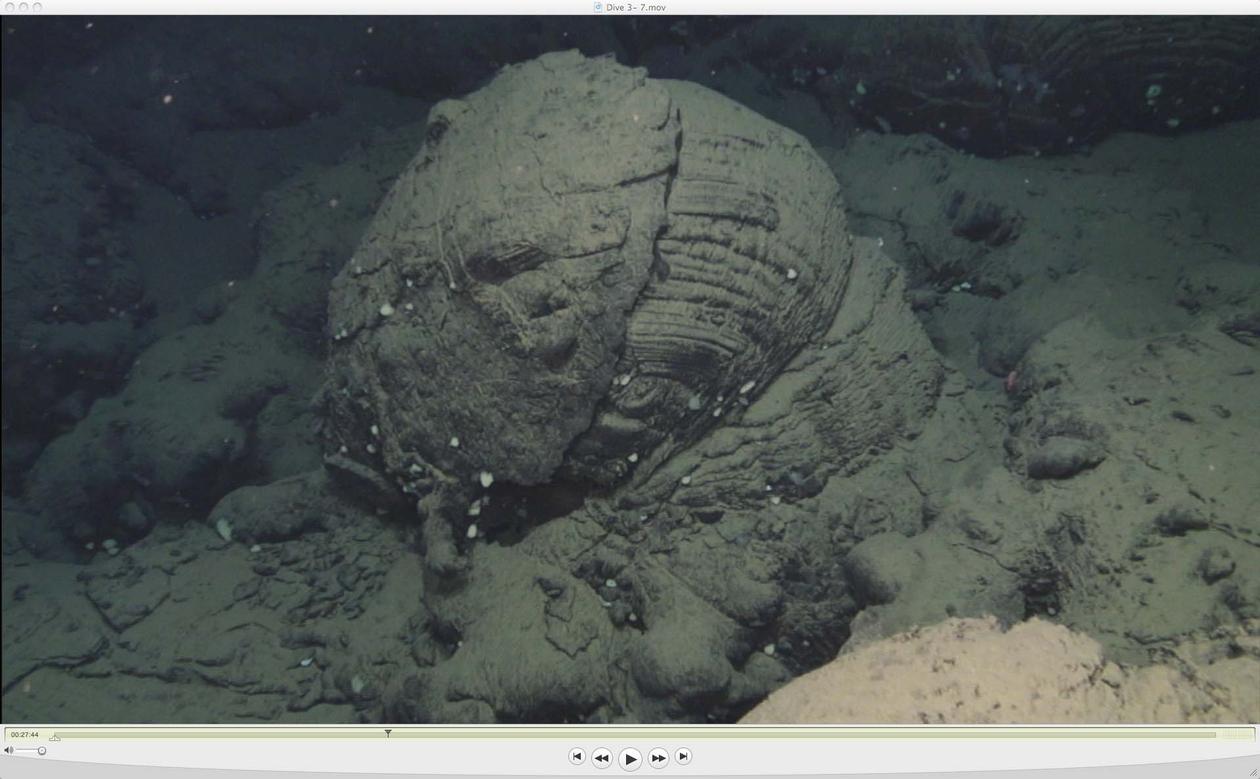1260x779 pixels.
Task: Click the rewind button
Action: point(602,758)
